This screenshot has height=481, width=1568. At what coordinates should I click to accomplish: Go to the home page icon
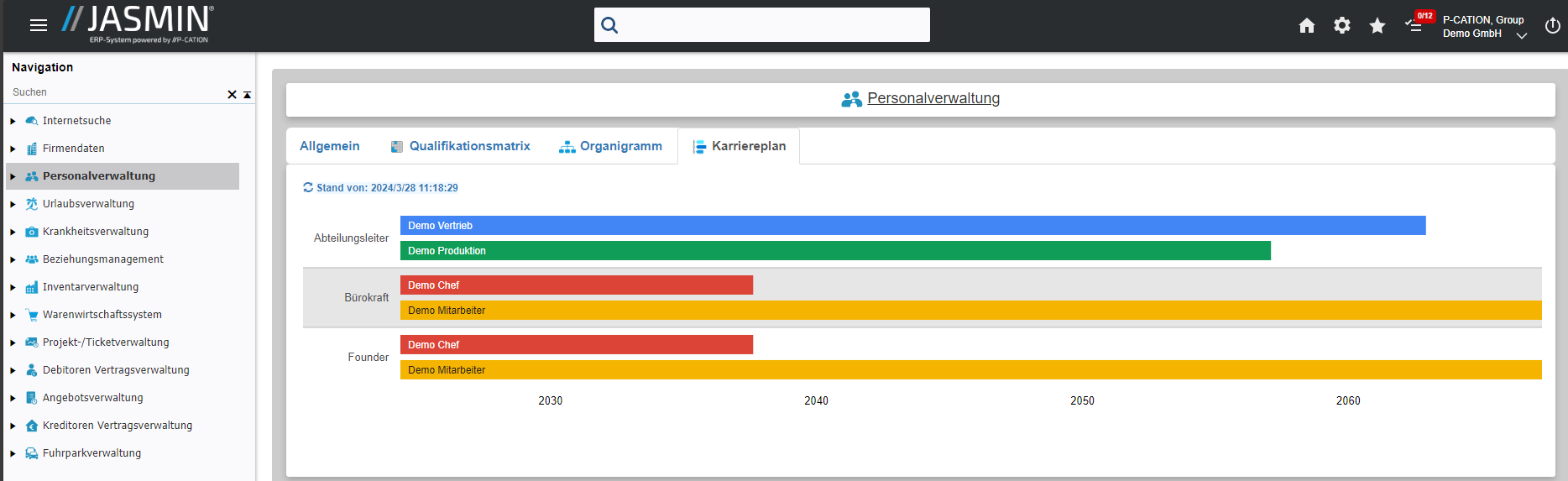[1307, 26]
